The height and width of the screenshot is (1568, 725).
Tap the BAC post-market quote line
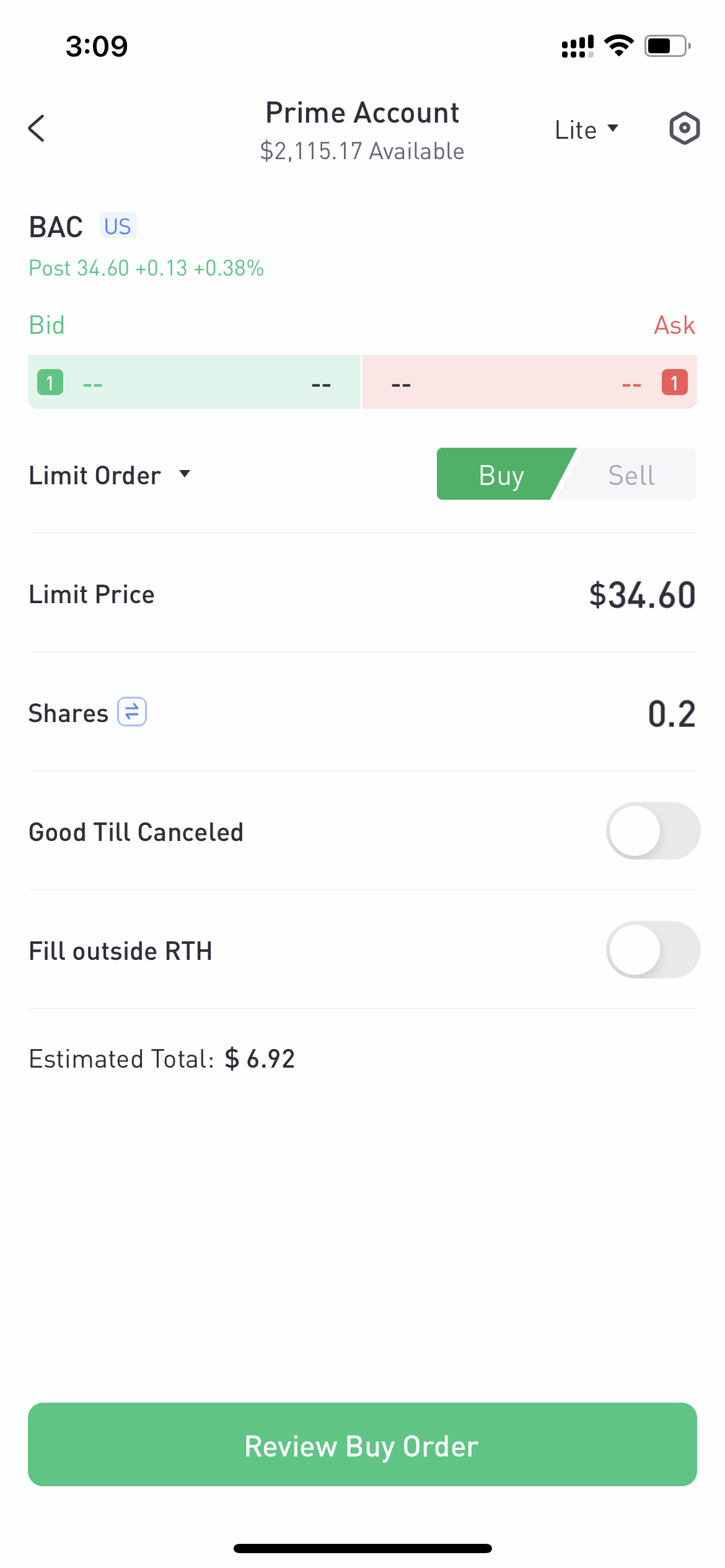(146, 268)
